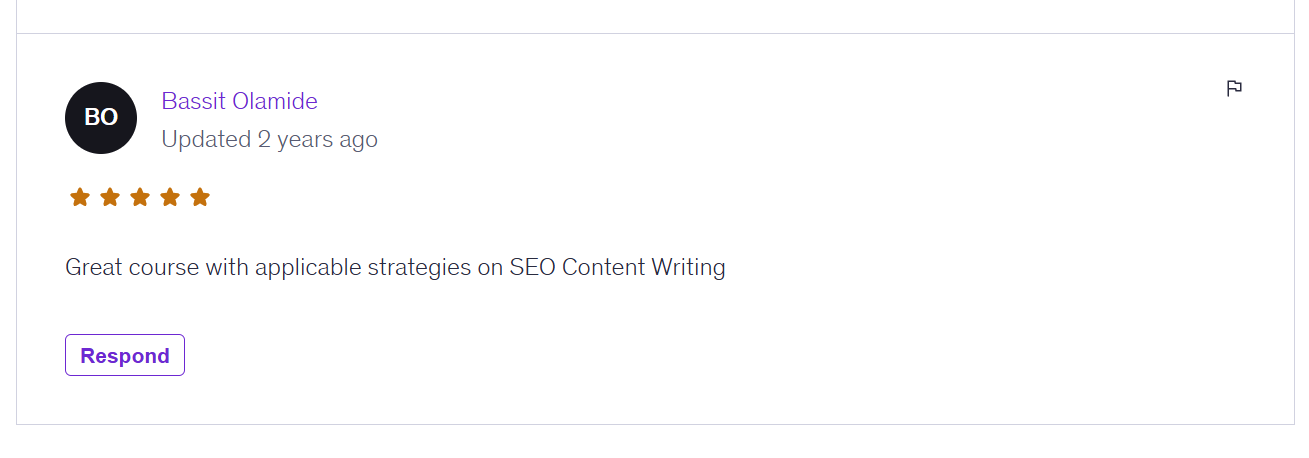Open Bassit Olamide's profile link
1309x458 pixels.
point(239,101)
